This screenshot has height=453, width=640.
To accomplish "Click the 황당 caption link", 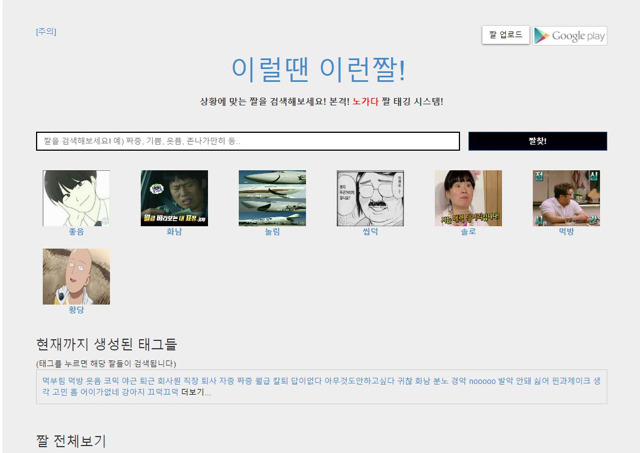I will [76, 310].
